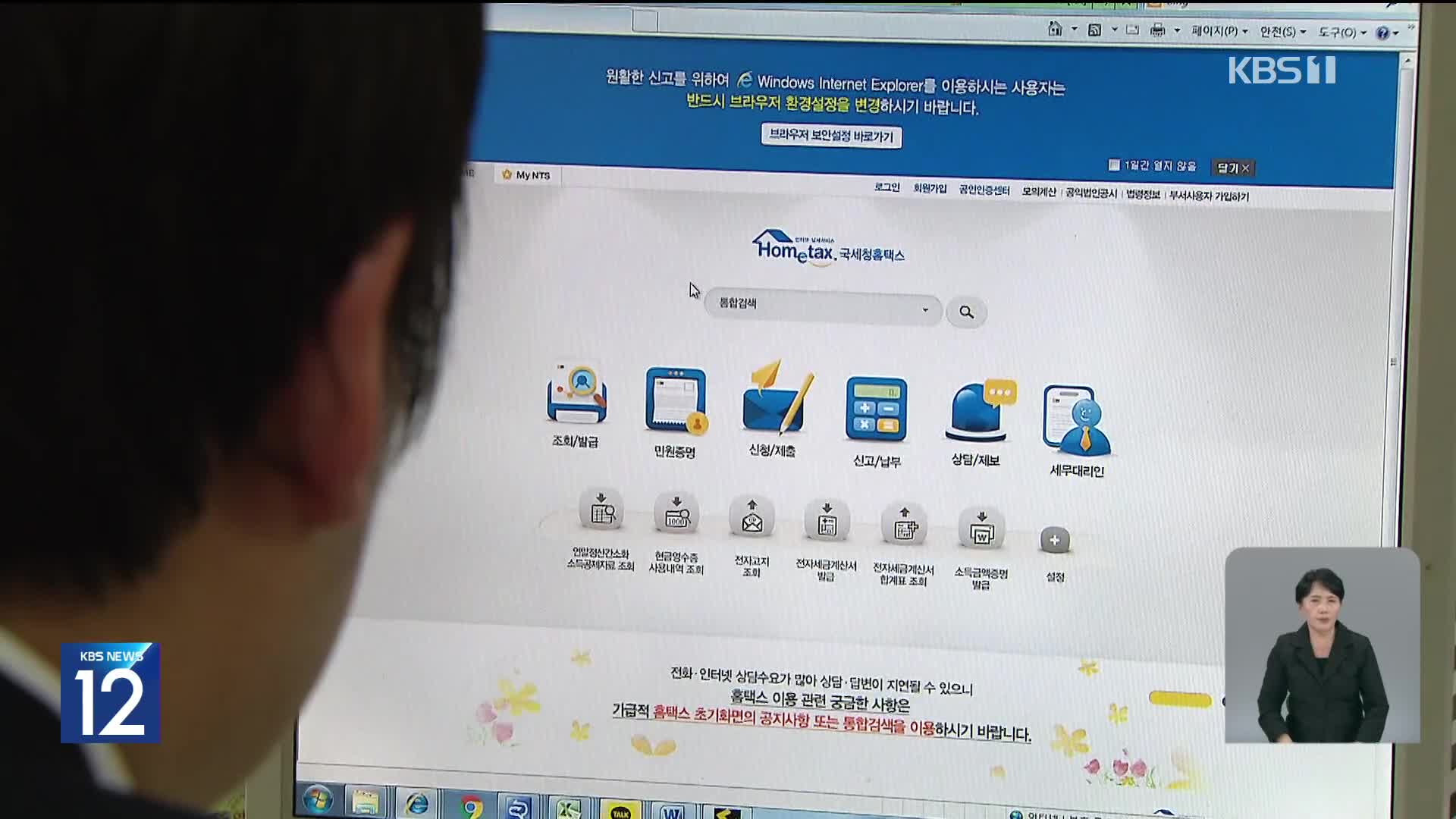Open Word from the taskbar
The image size is (1456, 819).
click(672, 811)
